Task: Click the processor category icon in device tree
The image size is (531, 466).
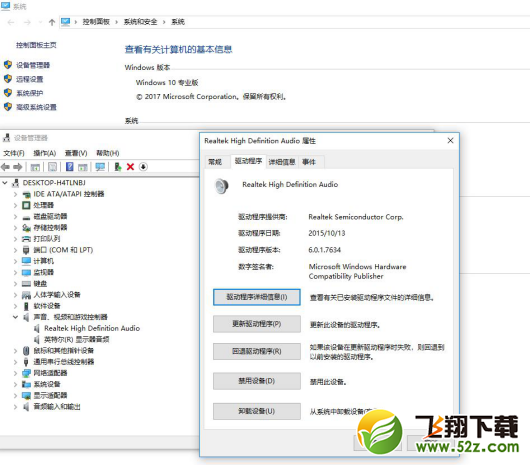Action: point(26,205)
